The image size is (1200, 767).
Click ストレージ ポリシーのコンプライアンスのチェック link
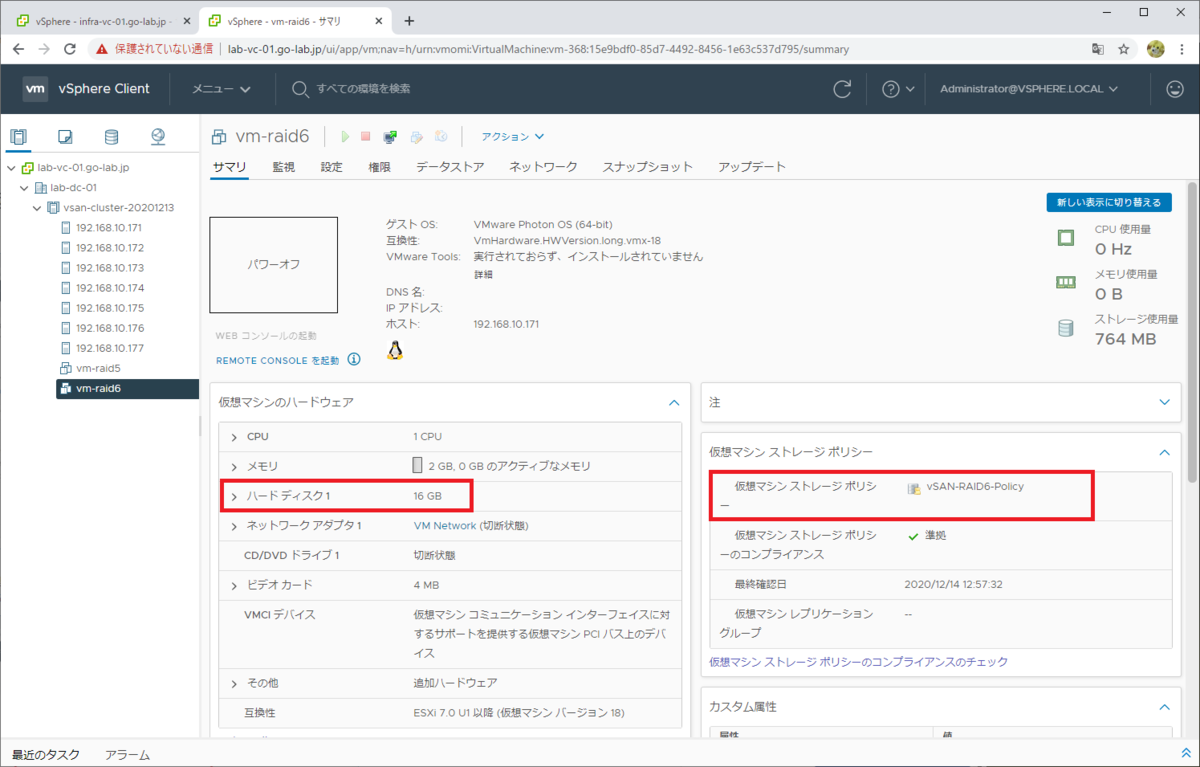[x=858, y=662]
